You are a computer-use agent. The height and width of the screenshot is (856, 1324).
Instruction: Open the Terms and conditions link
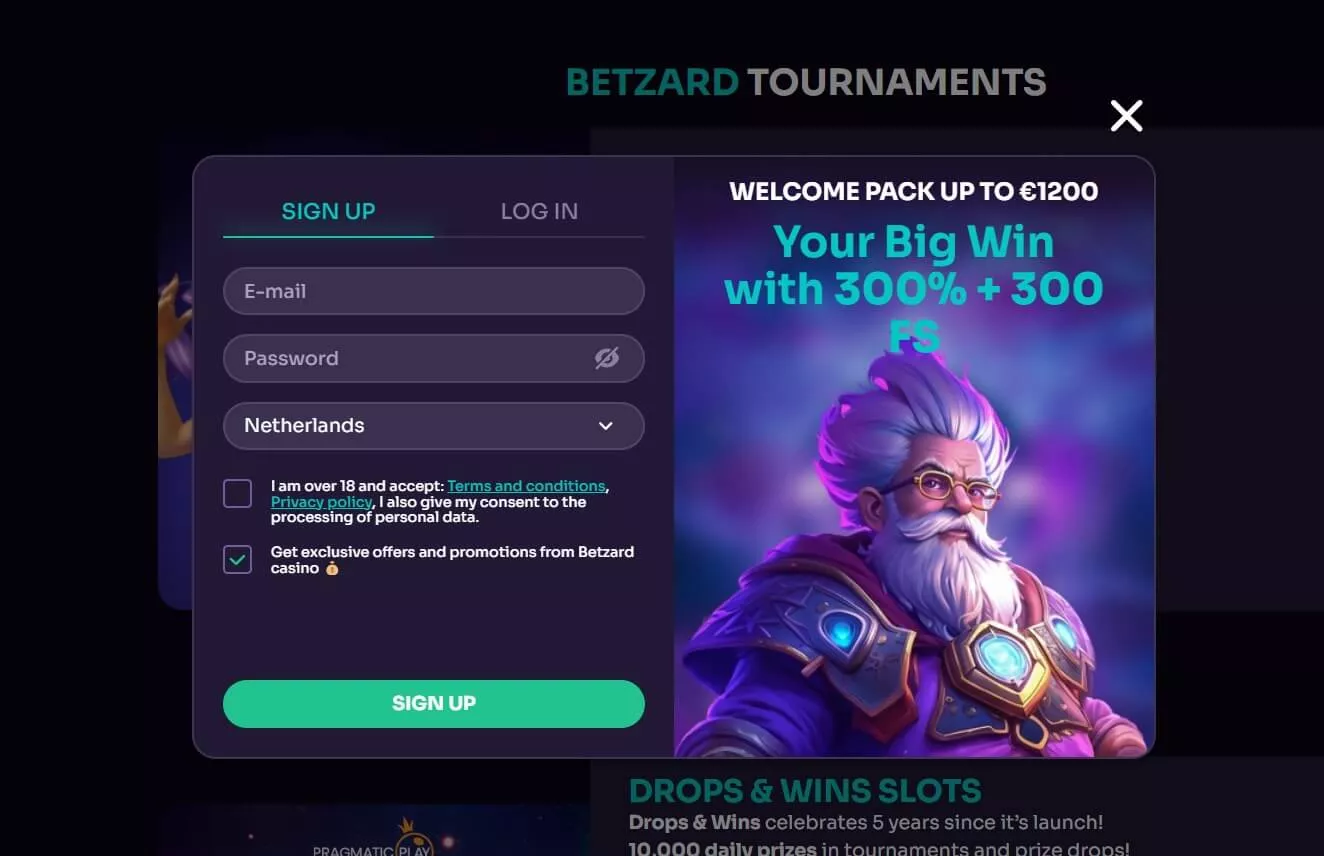(526, 486)
